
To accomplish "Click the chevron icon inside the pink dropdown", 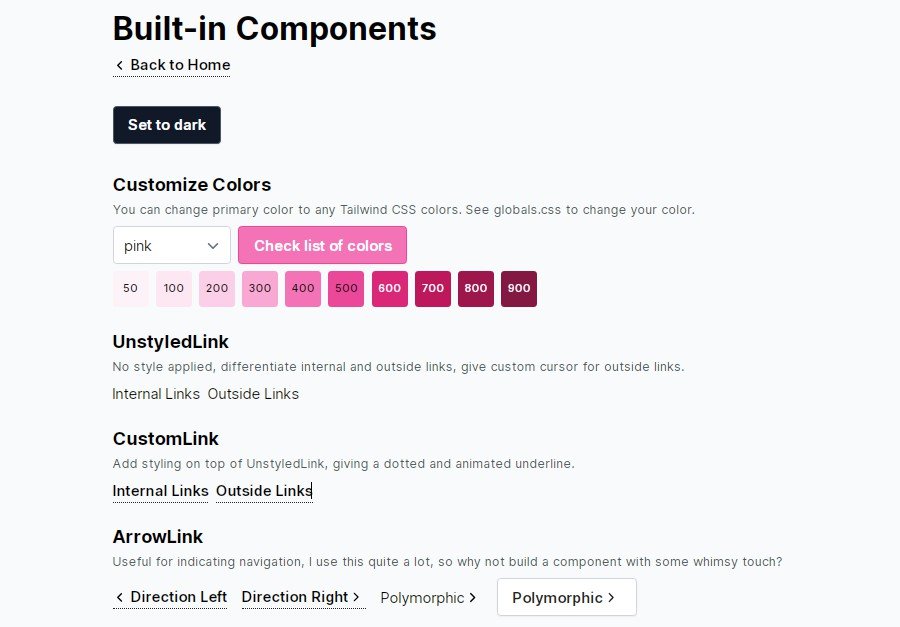I will tap(213, 245).
